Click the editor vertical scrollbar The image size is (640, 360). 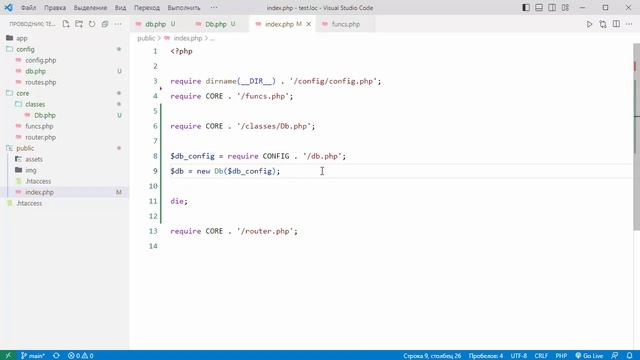point(636,137)
